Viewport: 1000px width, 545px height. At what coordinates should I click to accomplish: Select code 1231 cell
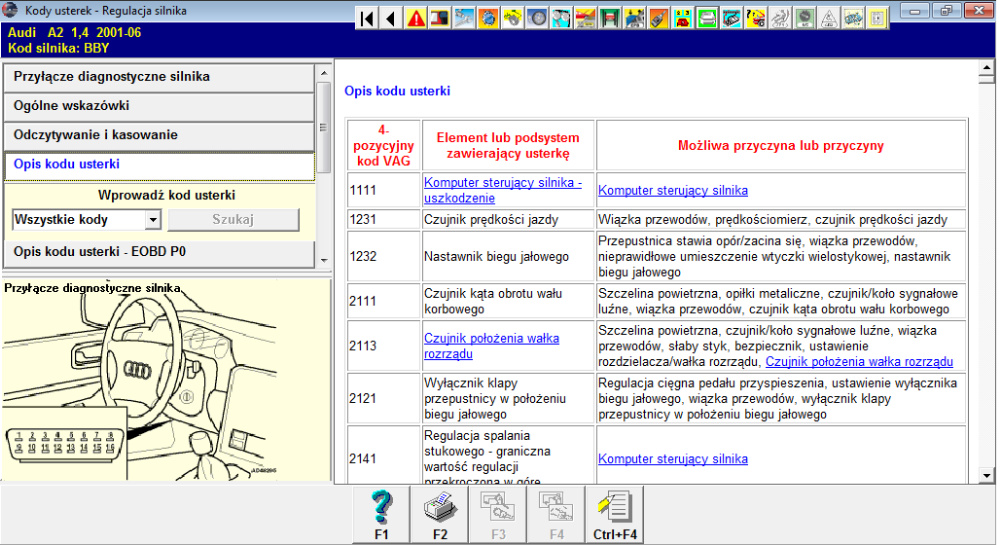click(383, 219)
